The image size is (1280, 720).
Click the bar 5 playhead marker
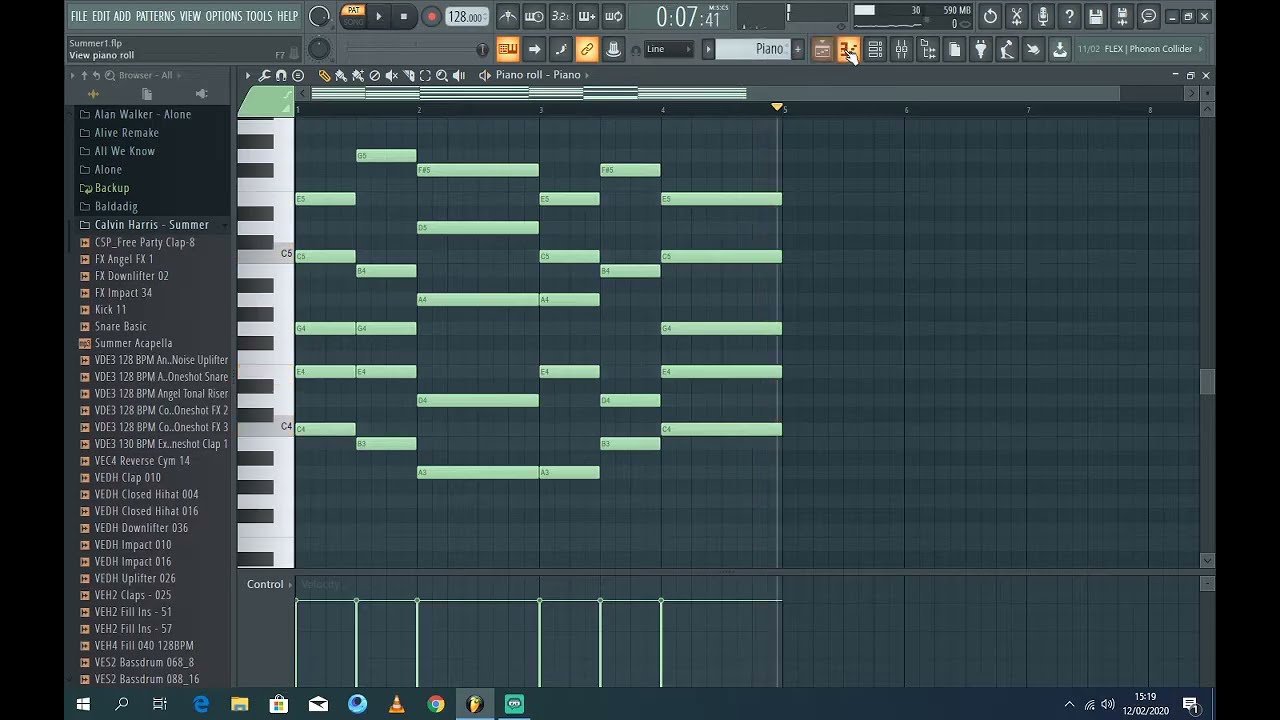click(x=777, y=106)
